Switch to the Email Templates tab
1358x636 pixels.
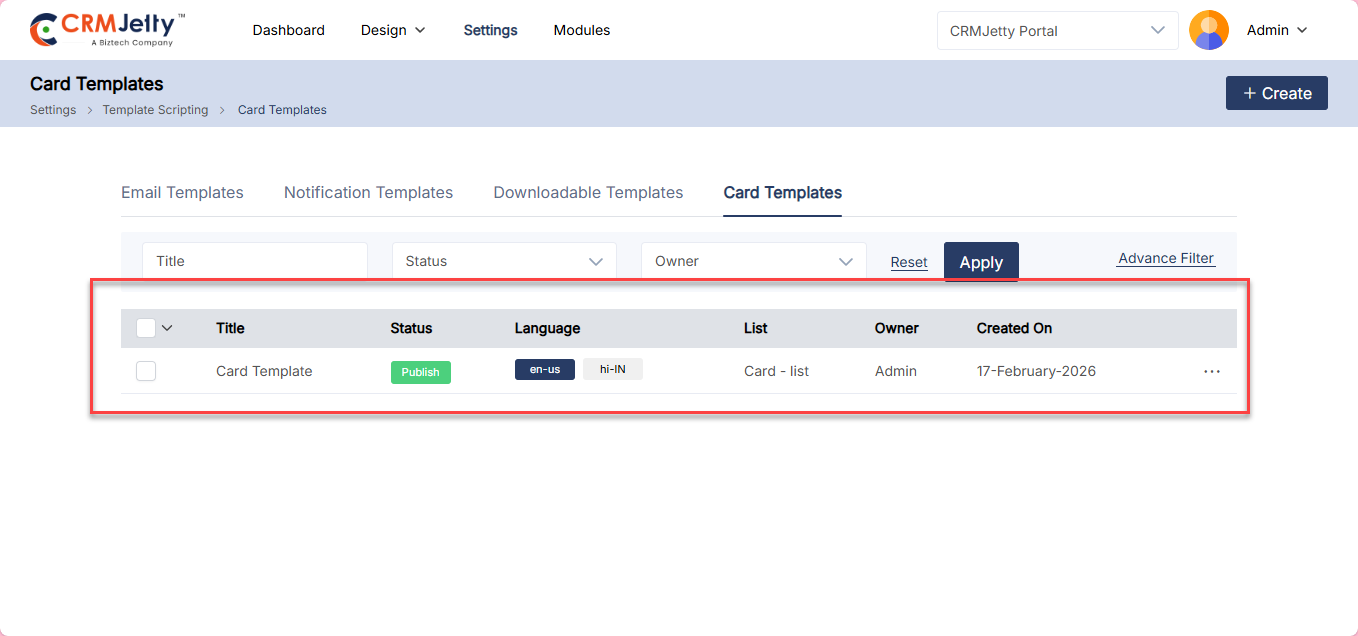[x=182, y=193]
